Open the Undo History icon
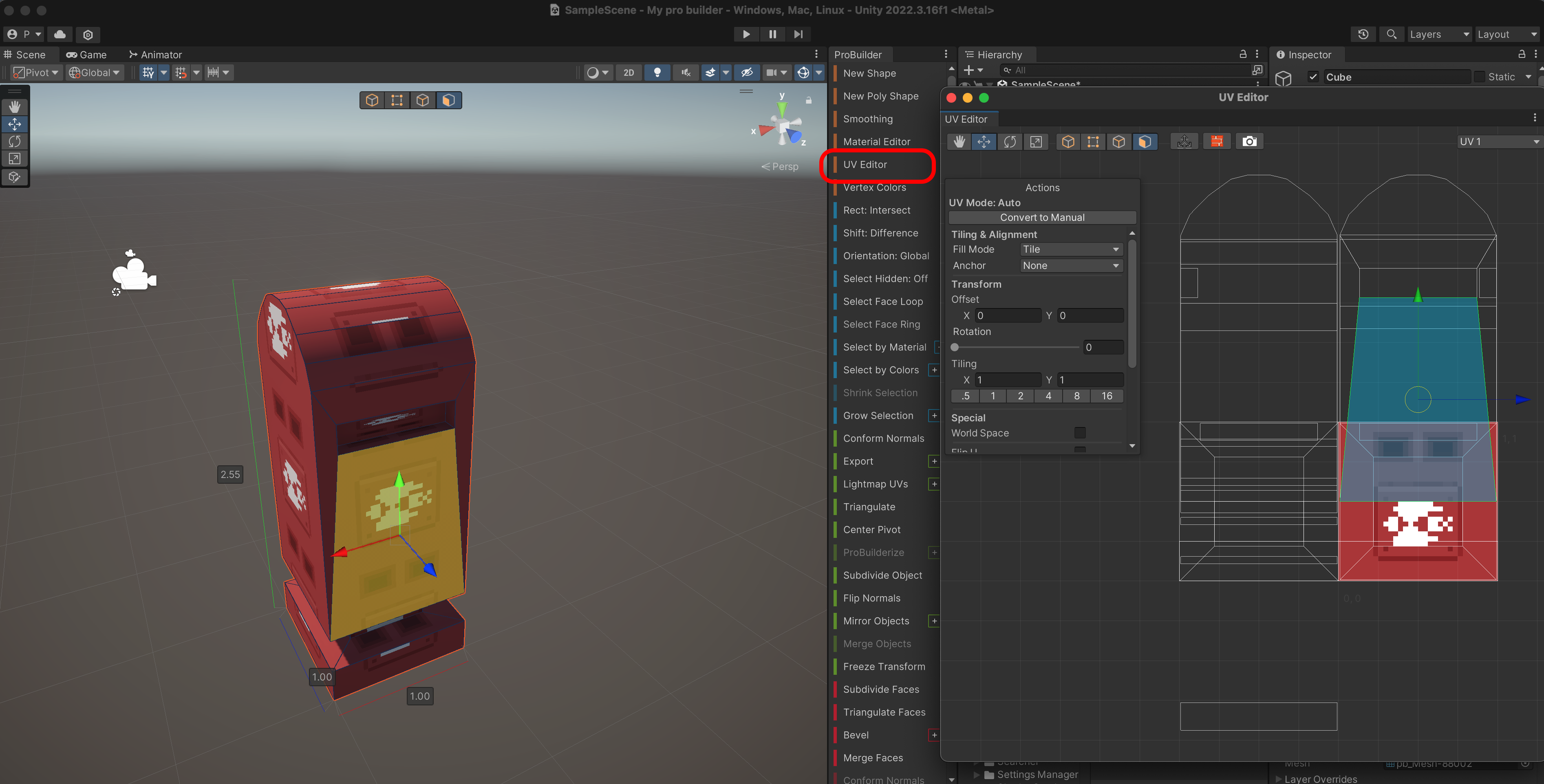Screen dimensions: 1544x784 1363,34
